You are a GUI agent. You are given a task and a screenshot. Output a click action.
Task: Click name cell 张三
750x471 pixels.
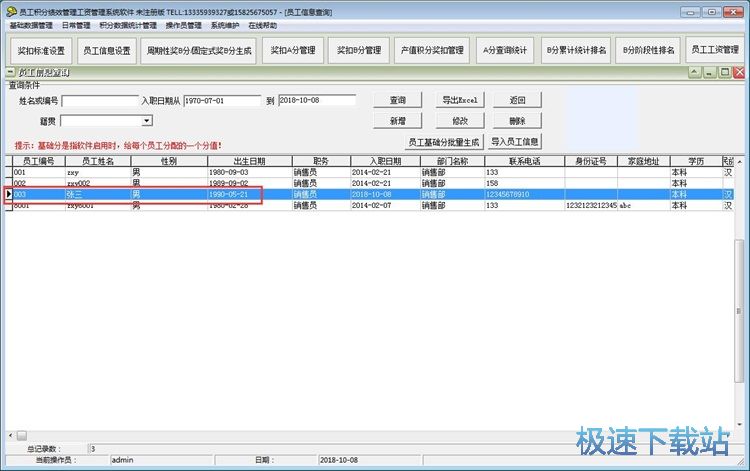coord(98,194)
